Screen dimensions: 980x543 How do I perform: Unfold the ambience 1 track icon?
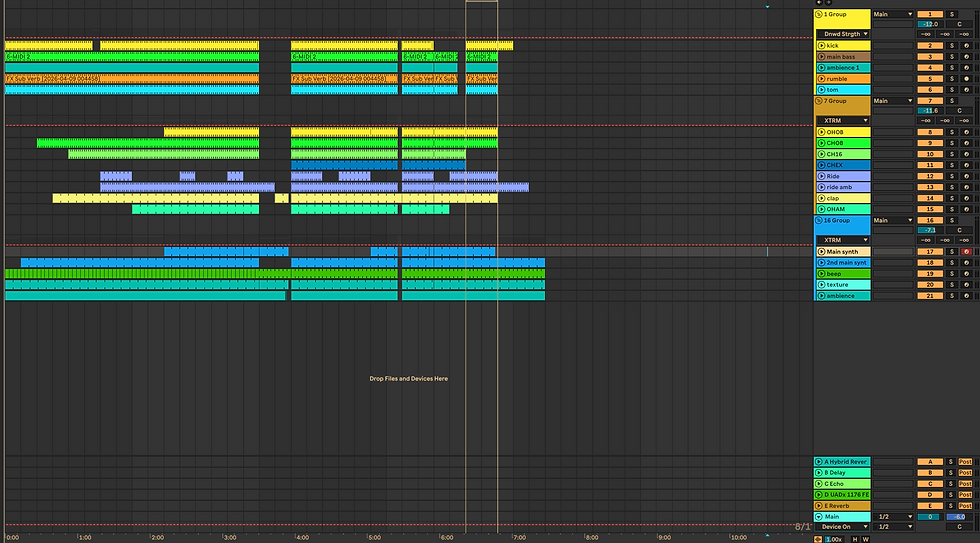coord(821,67)
